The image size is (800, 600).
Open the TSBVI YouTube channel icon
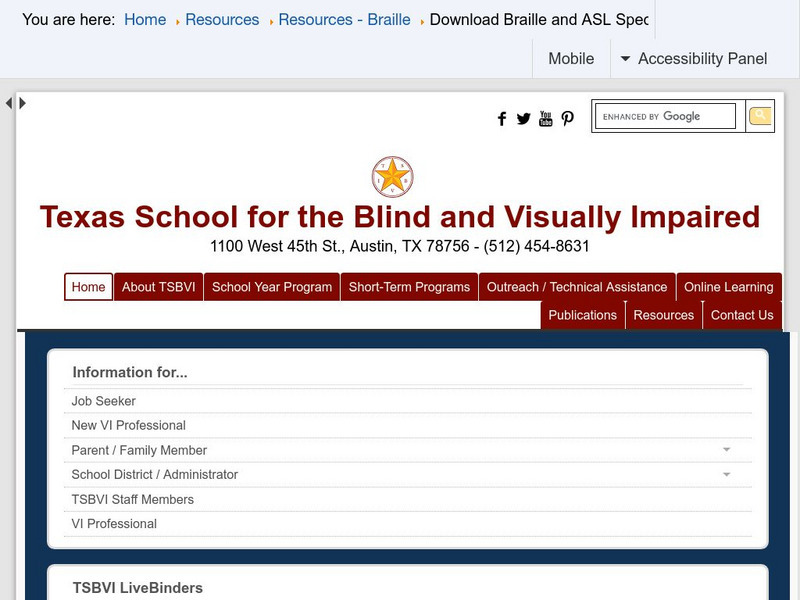[x=545, y=119]
